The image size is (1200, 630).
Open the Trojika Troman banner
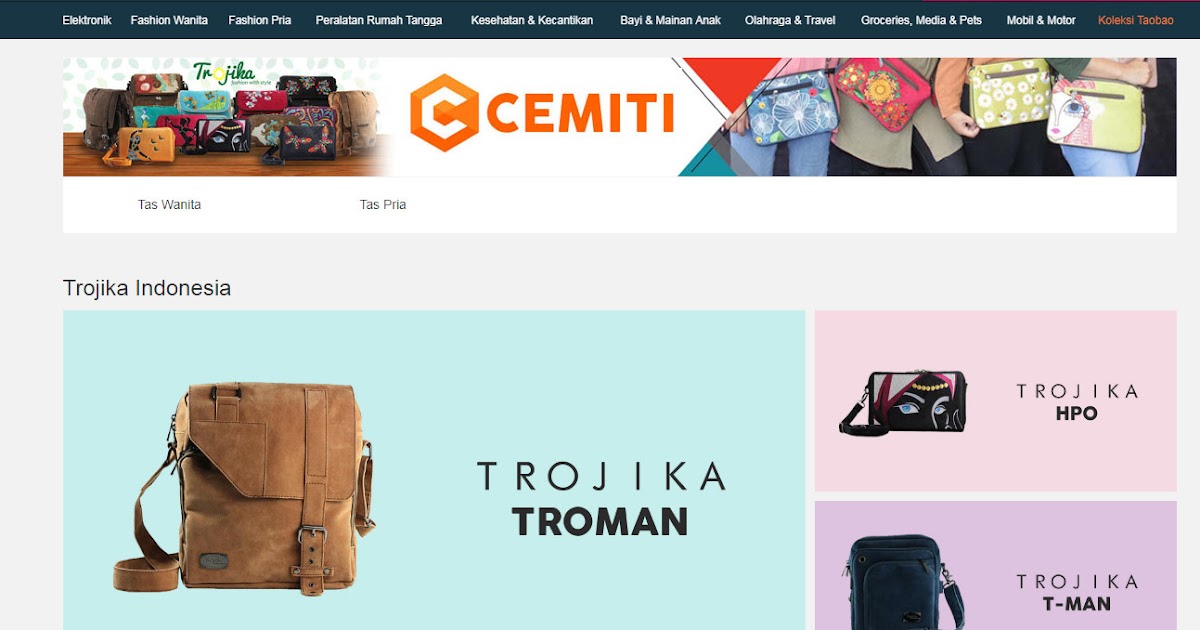pyautogui.click(x=434, y=470)
